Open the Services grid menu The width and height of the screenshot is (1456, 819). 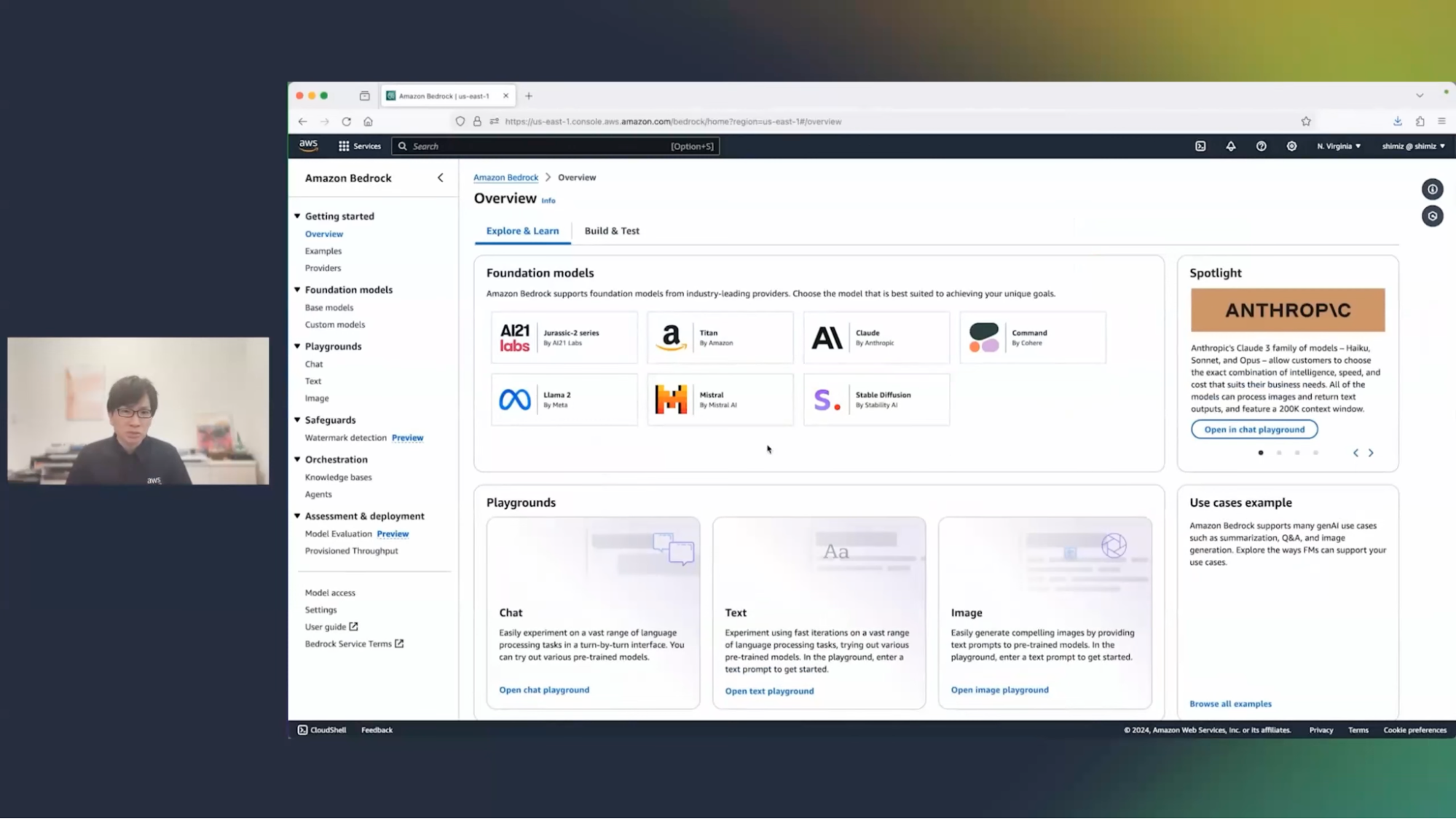(x=359, y=146)
